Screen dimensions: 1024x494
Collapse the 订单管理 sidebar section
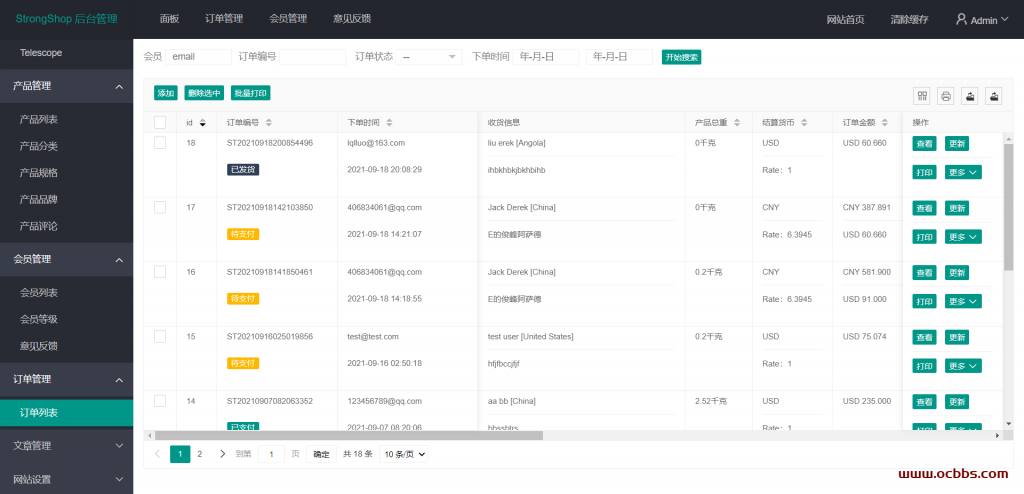click(x=67, y=380)
